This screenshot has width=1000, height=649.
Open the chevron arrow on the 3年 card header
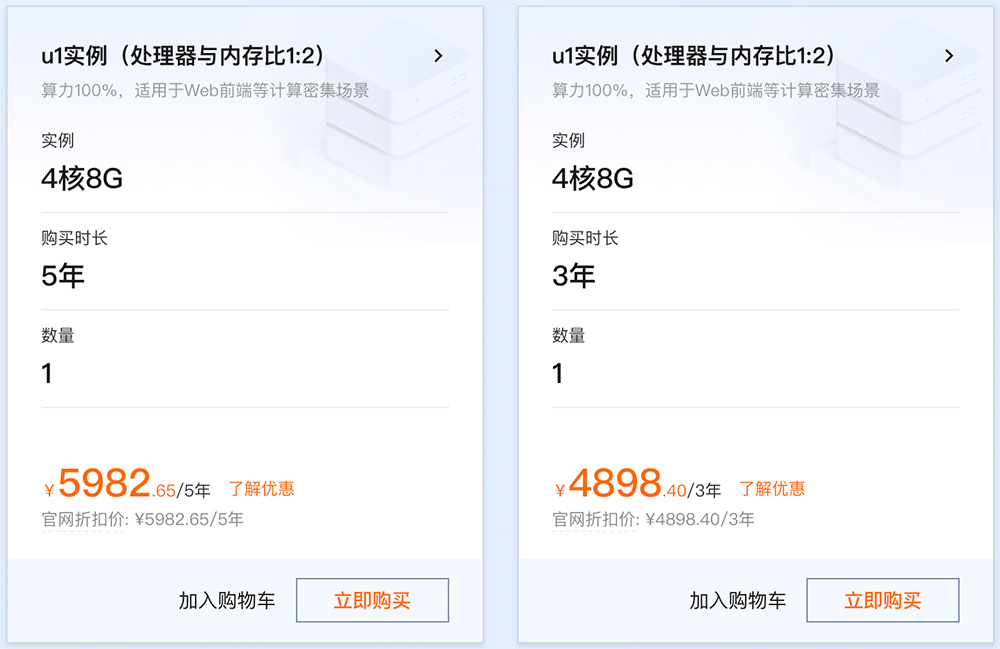point(949,56)
